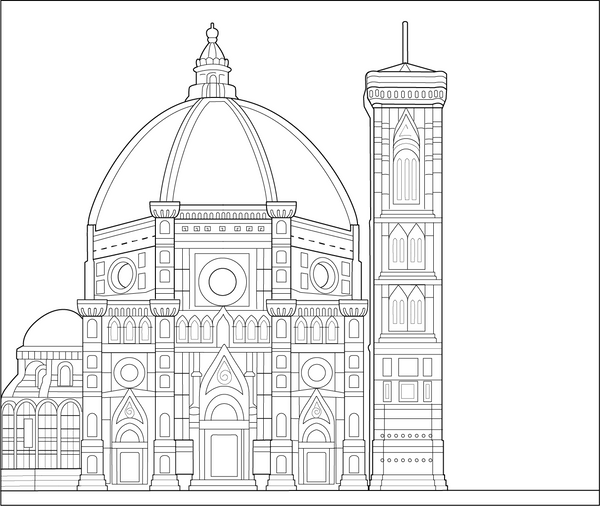Click the left side entrance door
Image resolution: width=600 pixels, height=506 pixels.
pos(130,466)
